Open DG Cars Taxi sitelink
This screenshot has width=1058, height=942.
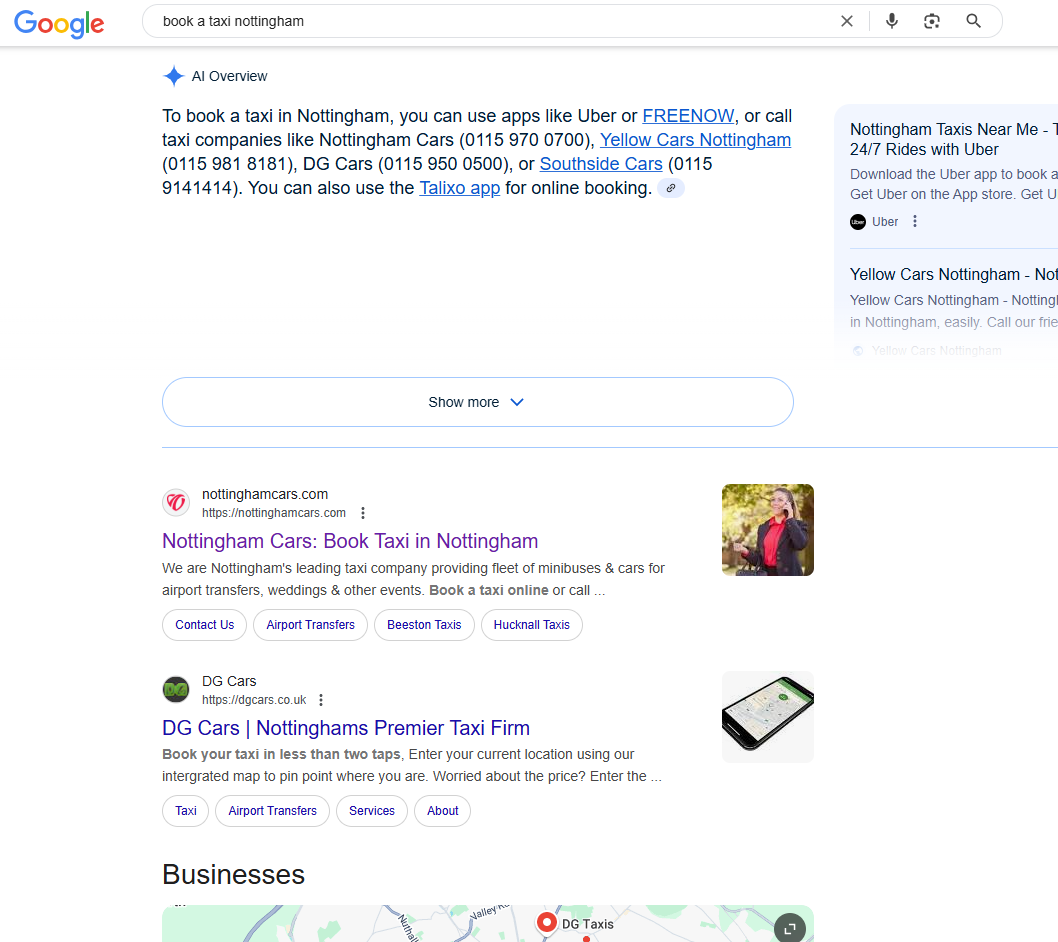click(186, 810)
